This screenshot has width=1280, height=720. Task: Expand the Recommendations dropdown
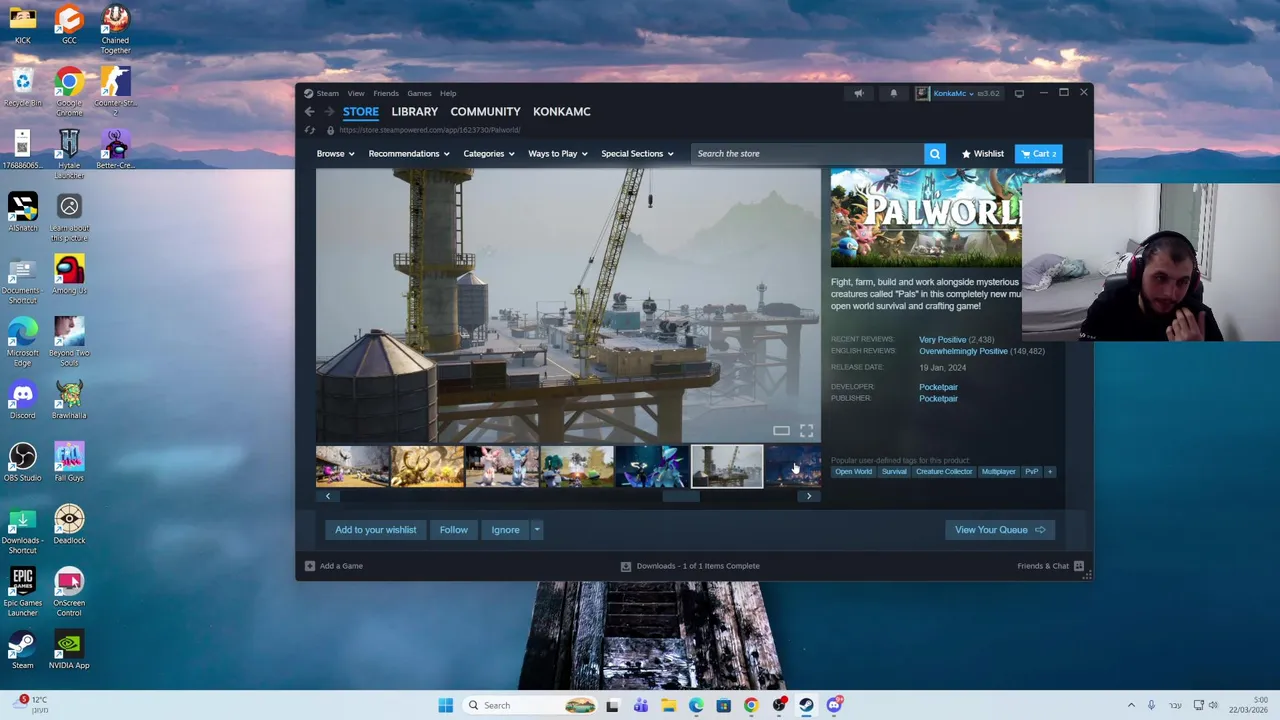(x=409, y=154)
